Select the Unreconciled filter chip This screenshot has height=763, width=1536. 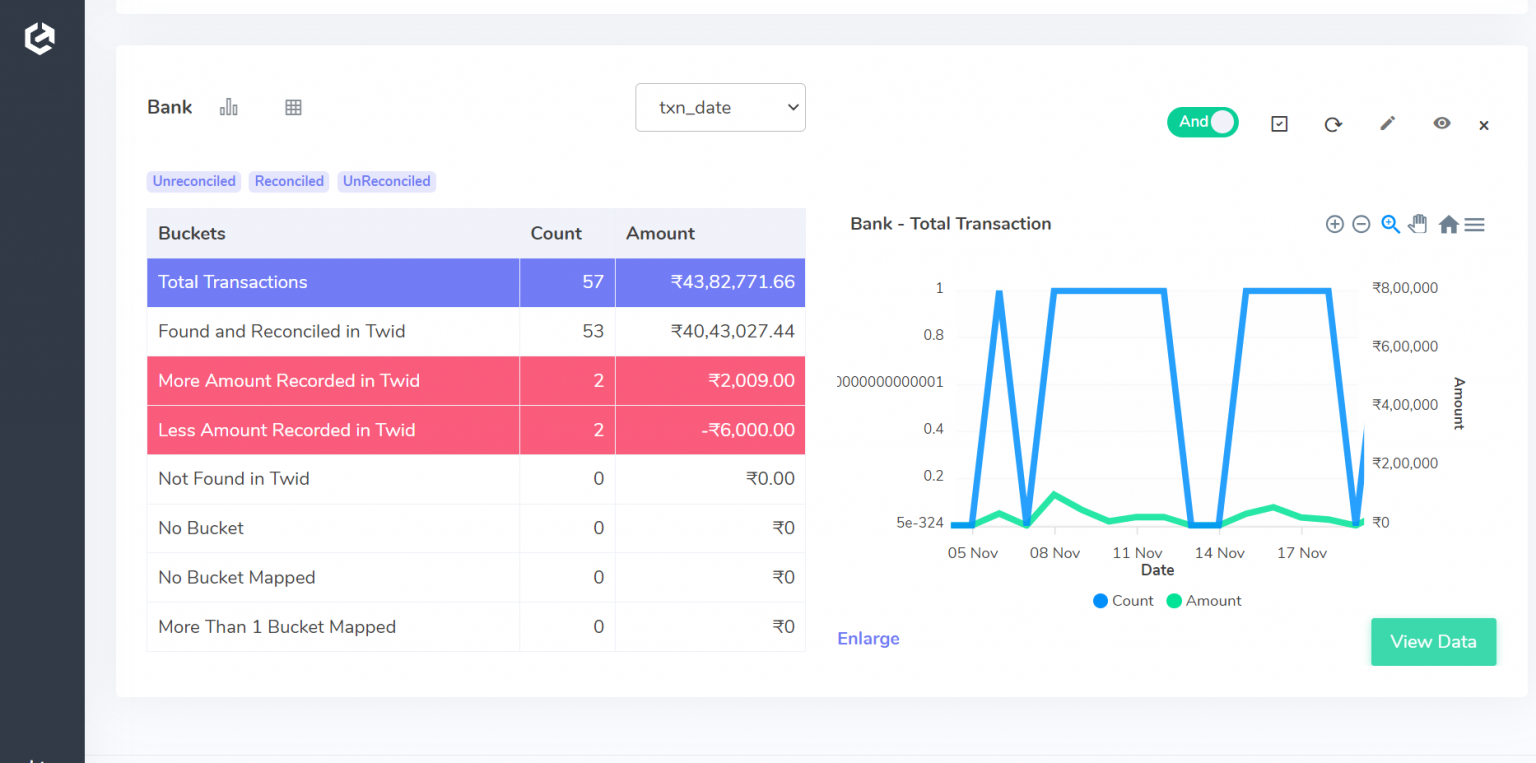point(193,181)
